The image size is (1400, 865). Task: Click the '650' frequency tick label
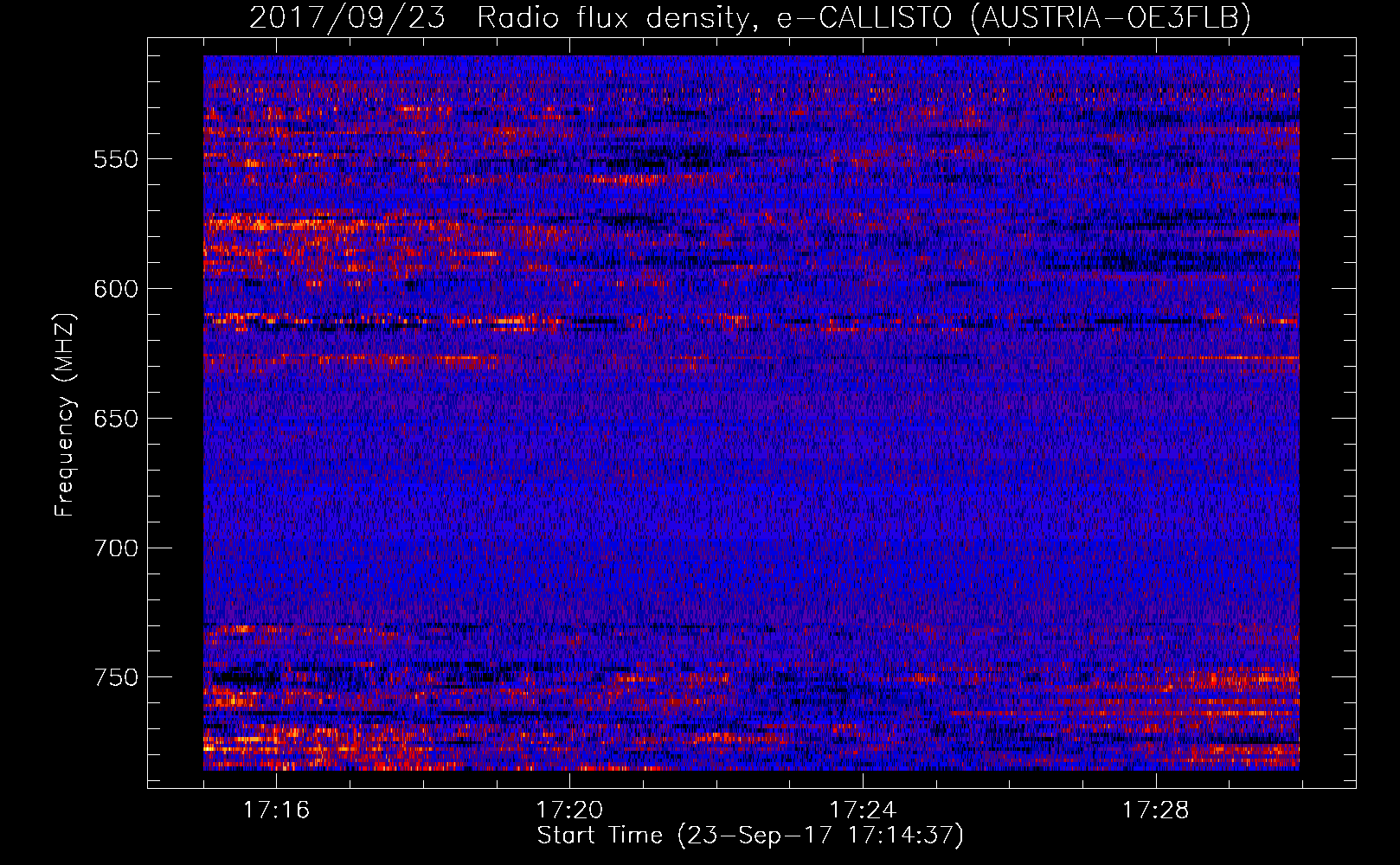[x=116, y=419]
